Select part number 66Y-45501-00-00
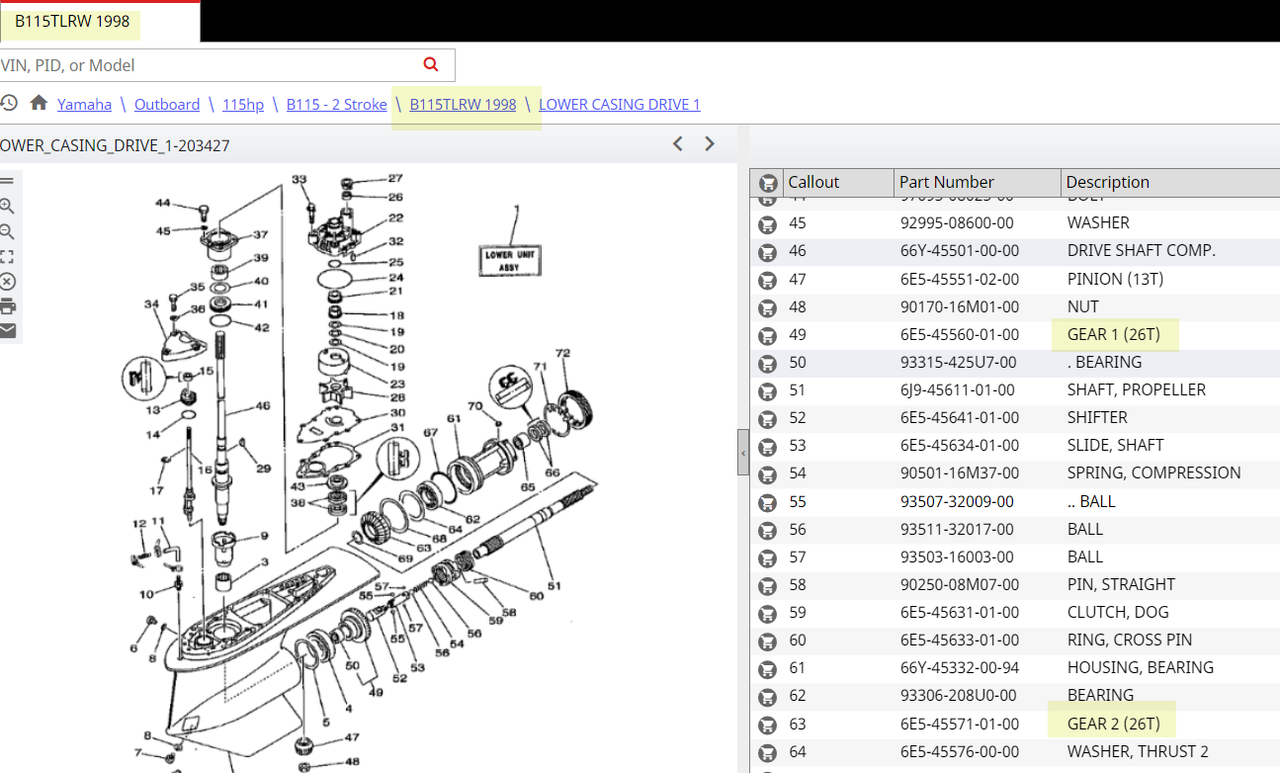The image size is (1280, 773). (960, 251)
